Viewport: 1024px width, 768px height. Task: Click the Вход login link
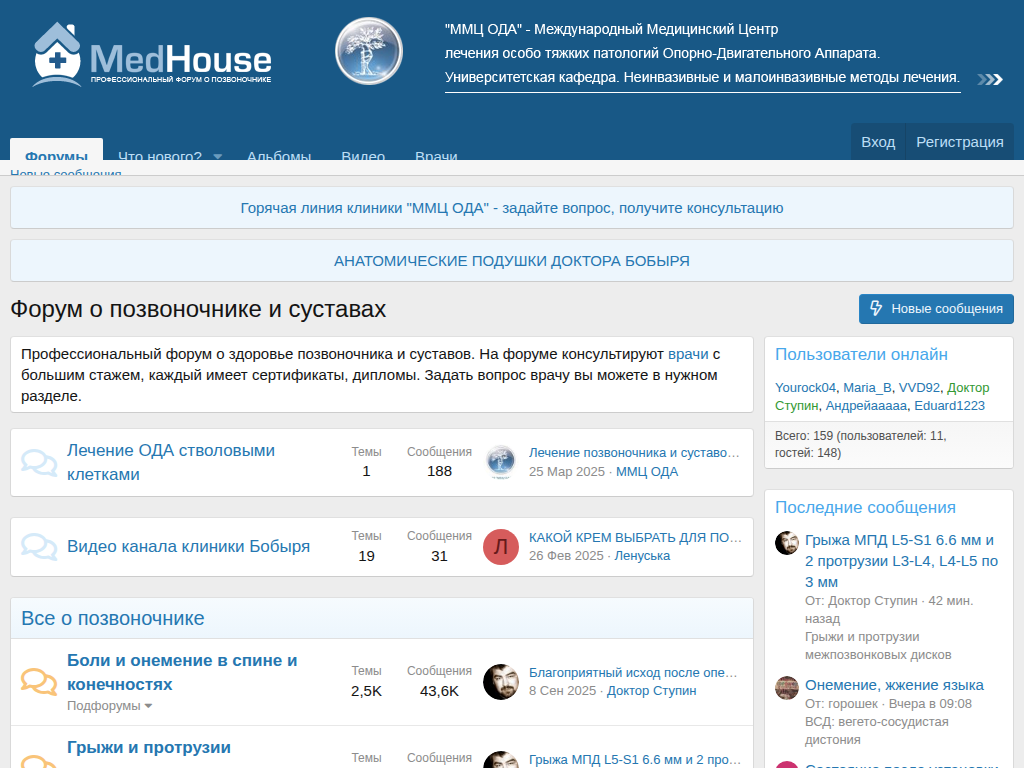pos(878,142)
